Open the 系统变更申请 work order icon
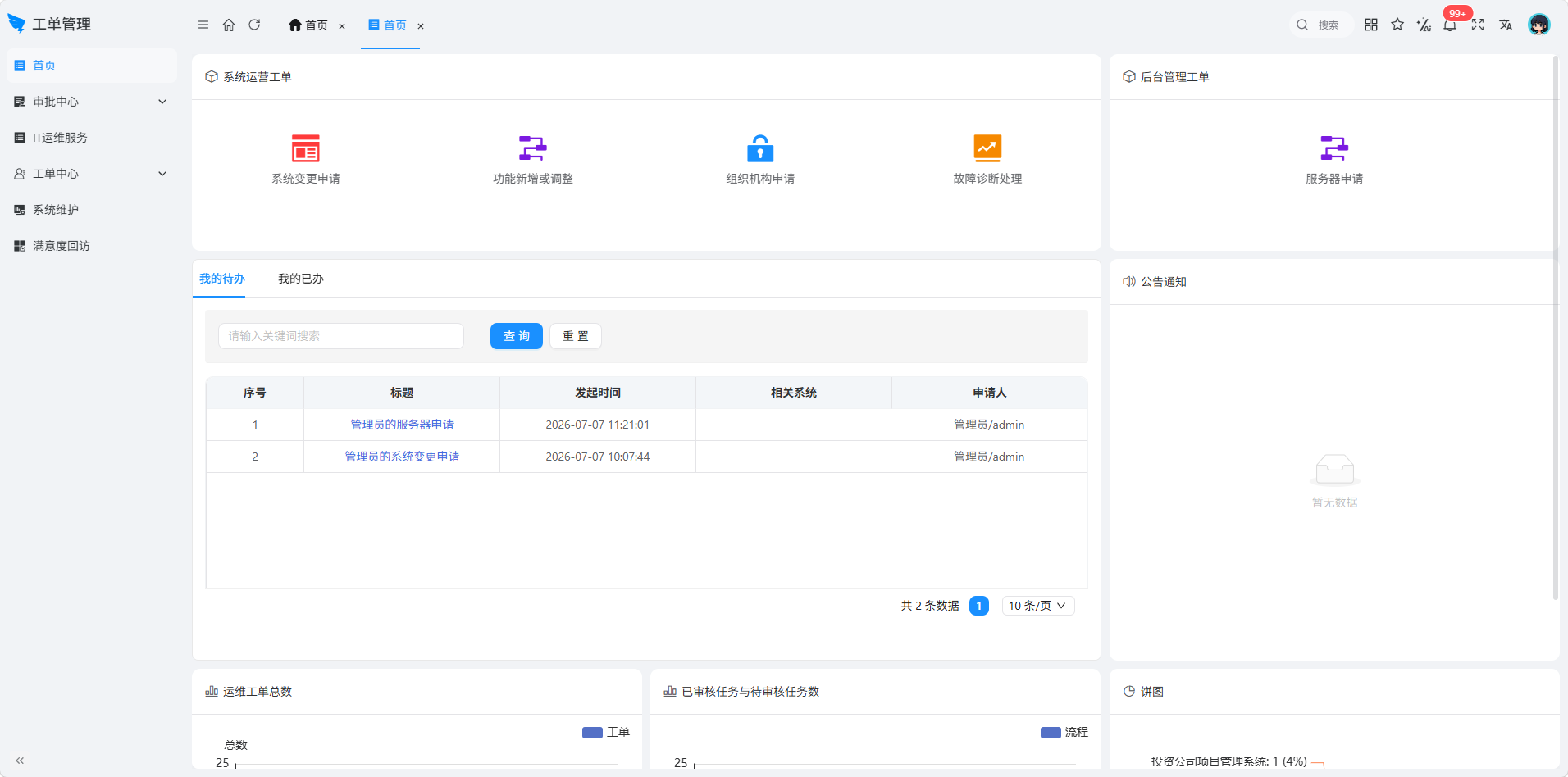1568x777 pixels. (x=306, y=148)
